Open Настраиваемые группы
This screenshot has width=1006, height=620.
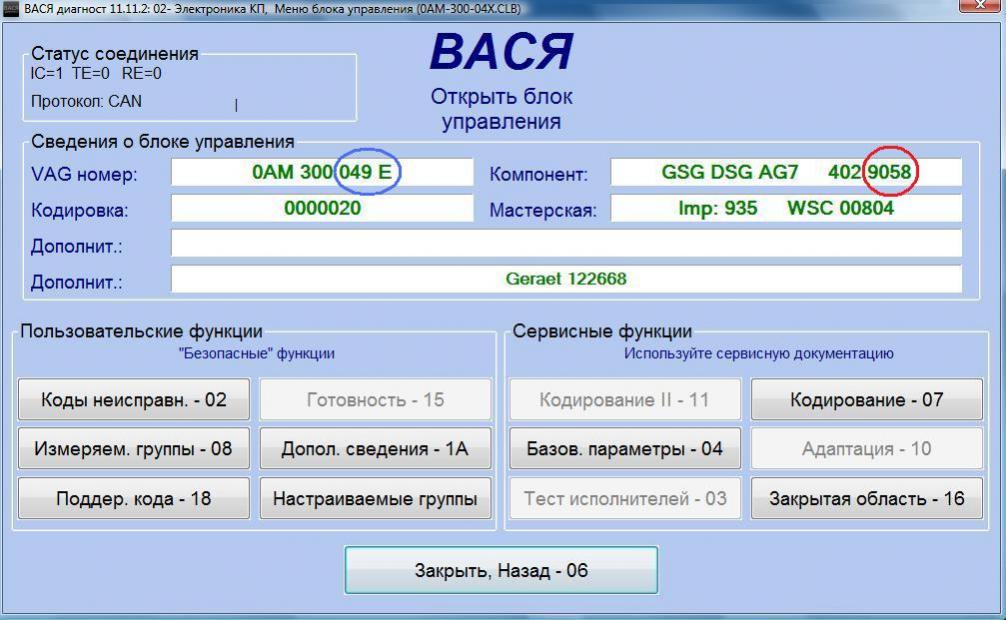375,498
